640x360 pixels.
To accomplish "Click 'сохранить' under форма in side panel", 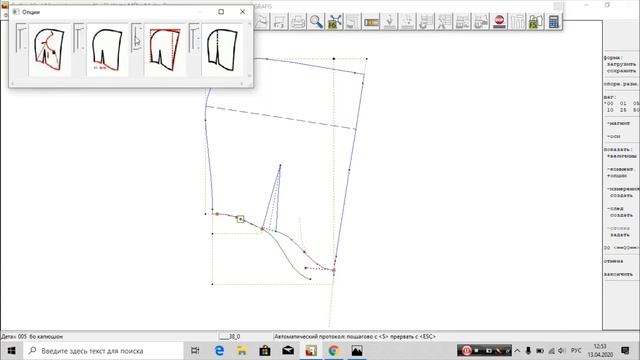I will pos(621,71).
